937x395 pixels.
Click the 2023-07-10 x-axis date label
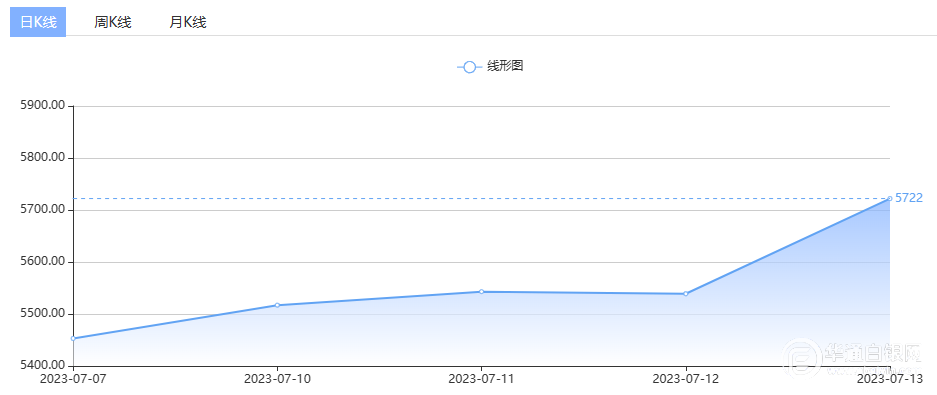tap(277, 379)
